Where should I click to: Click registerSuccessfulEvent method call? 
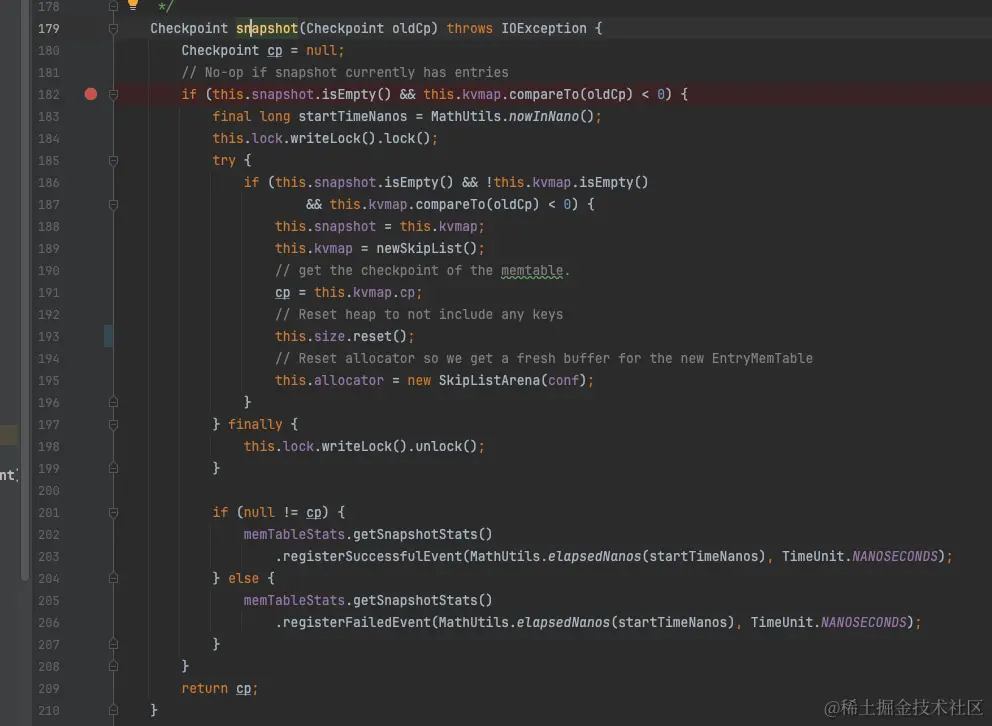click(372, 557)
